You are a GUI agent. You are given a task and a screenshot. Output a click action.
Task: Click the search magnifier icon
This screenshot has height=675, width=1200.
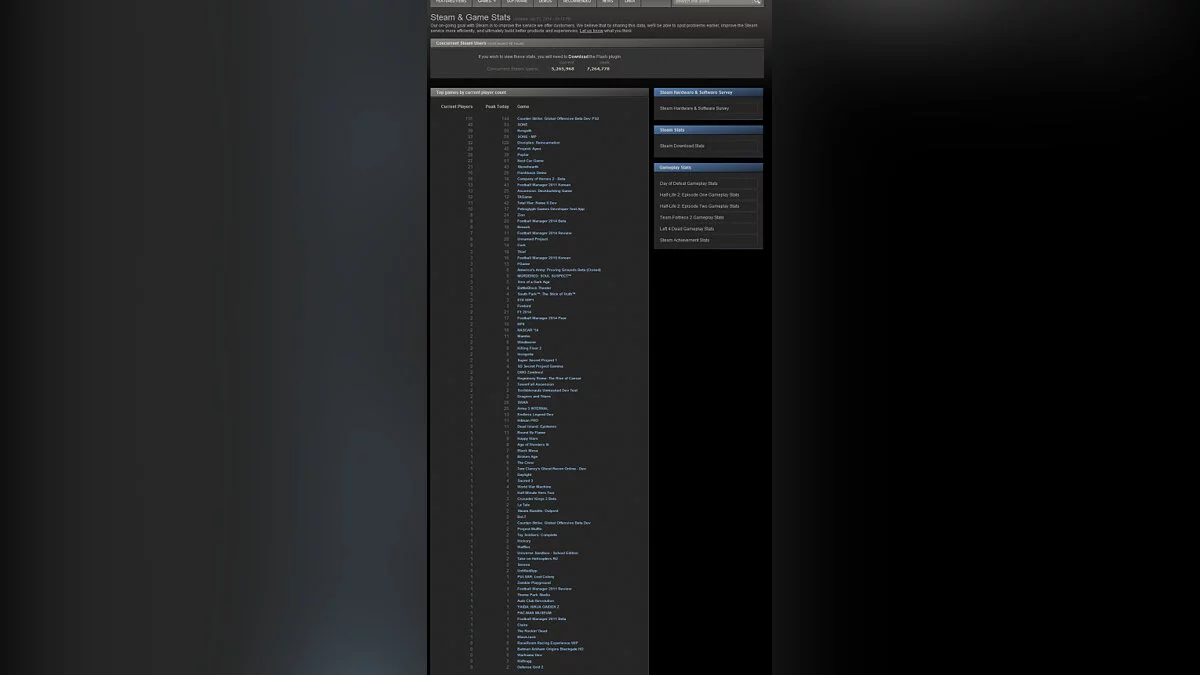[757, 2]
